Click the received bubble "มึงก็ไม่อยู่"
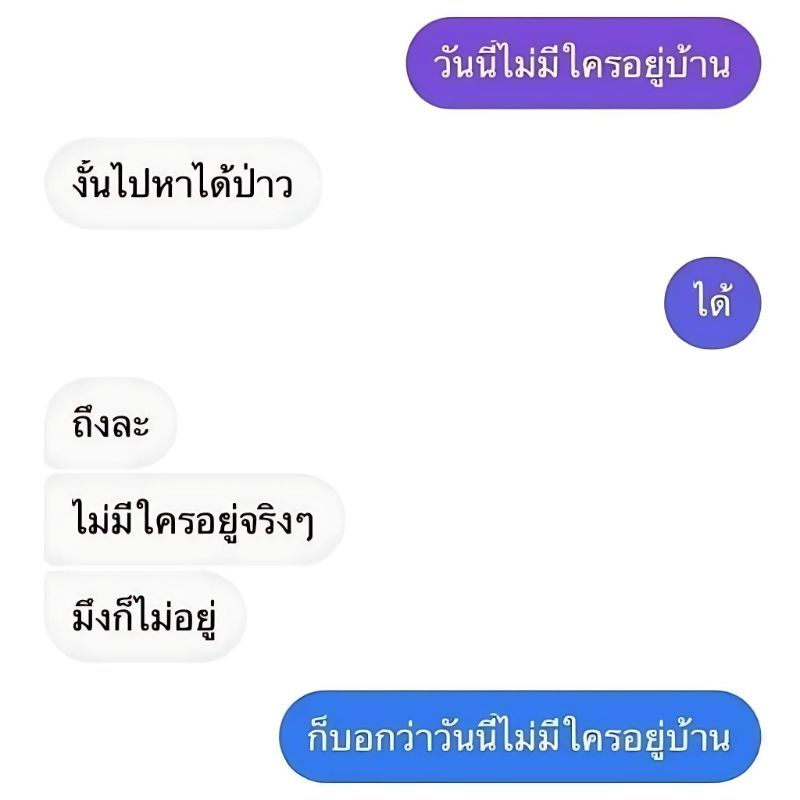800x800 pixels. pyautogui.click(x=145, y=616)
